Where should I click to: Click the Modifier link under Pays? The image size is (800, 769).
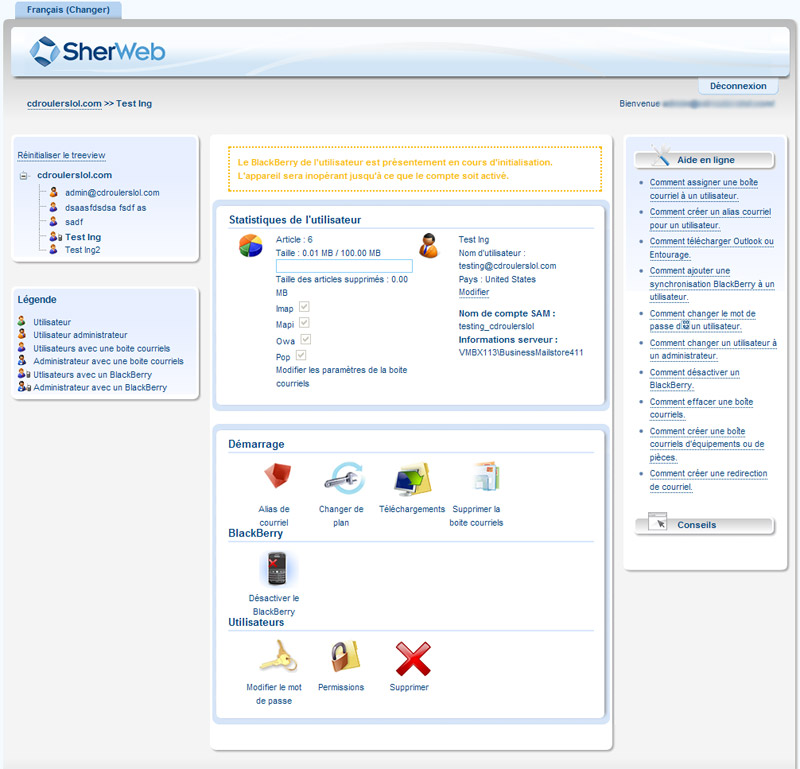pyautogui.click(x=474, y=292)
